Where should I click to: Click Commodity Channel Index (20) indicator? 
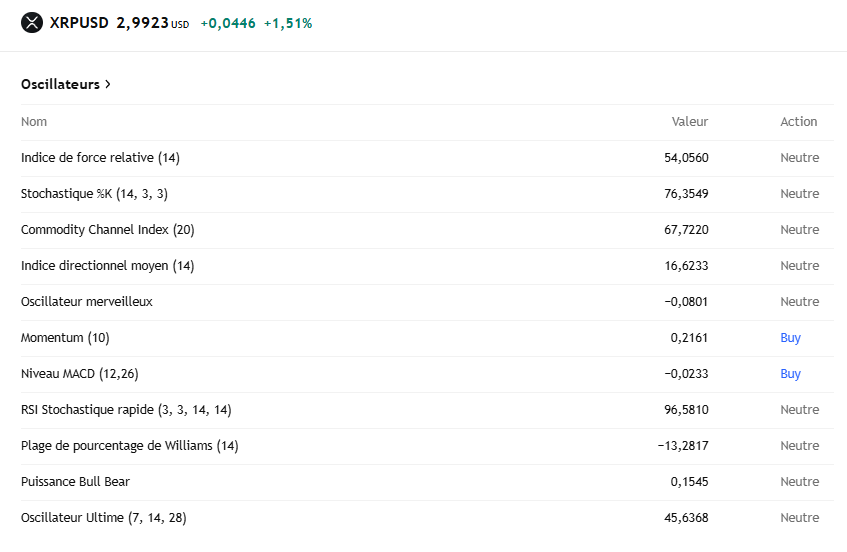(107, 230)
